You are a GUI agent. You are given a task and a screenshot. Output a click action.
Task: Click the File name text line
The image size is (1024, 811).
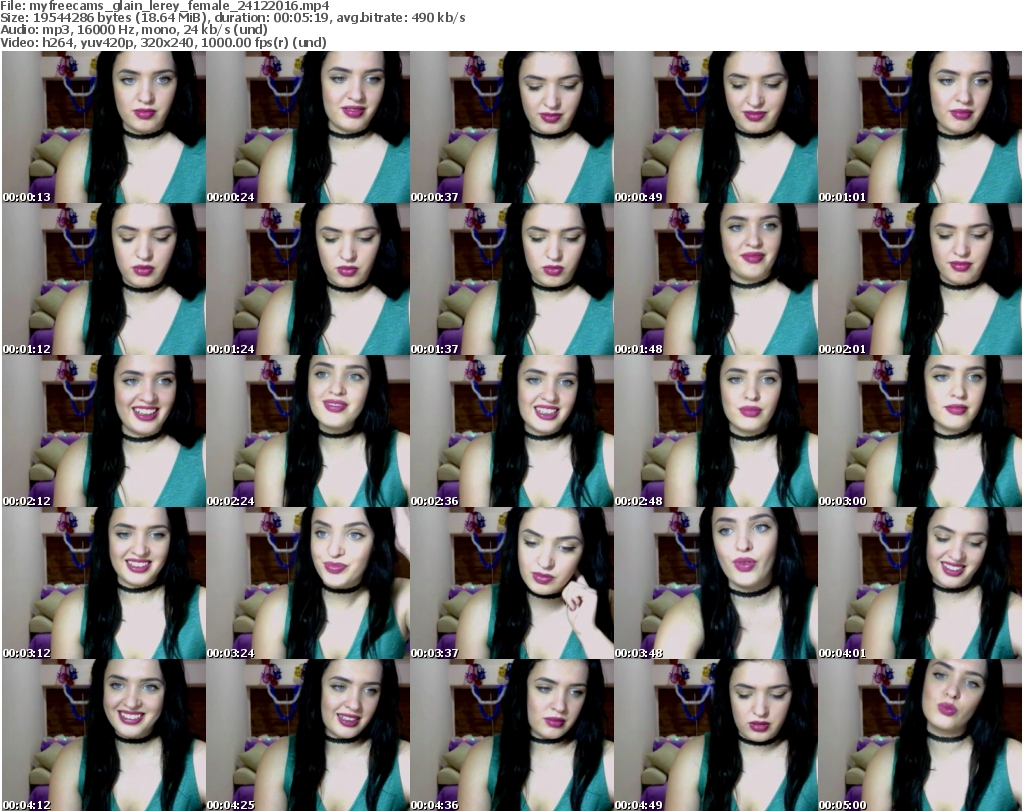(165, 6)
